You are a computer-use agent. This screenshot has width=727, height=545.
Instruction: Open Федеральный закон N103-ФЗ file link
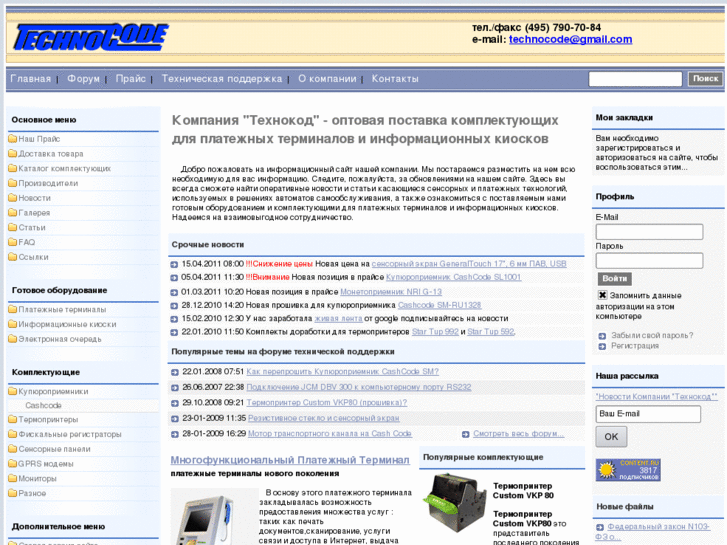click(x=652, y=532)
